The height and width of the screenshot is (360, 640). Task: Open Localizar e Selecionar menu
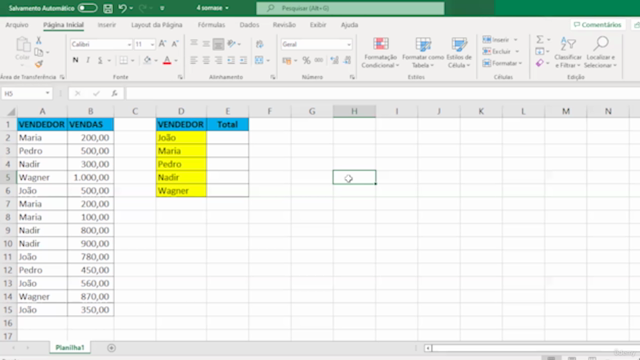(x=600, y=52)
